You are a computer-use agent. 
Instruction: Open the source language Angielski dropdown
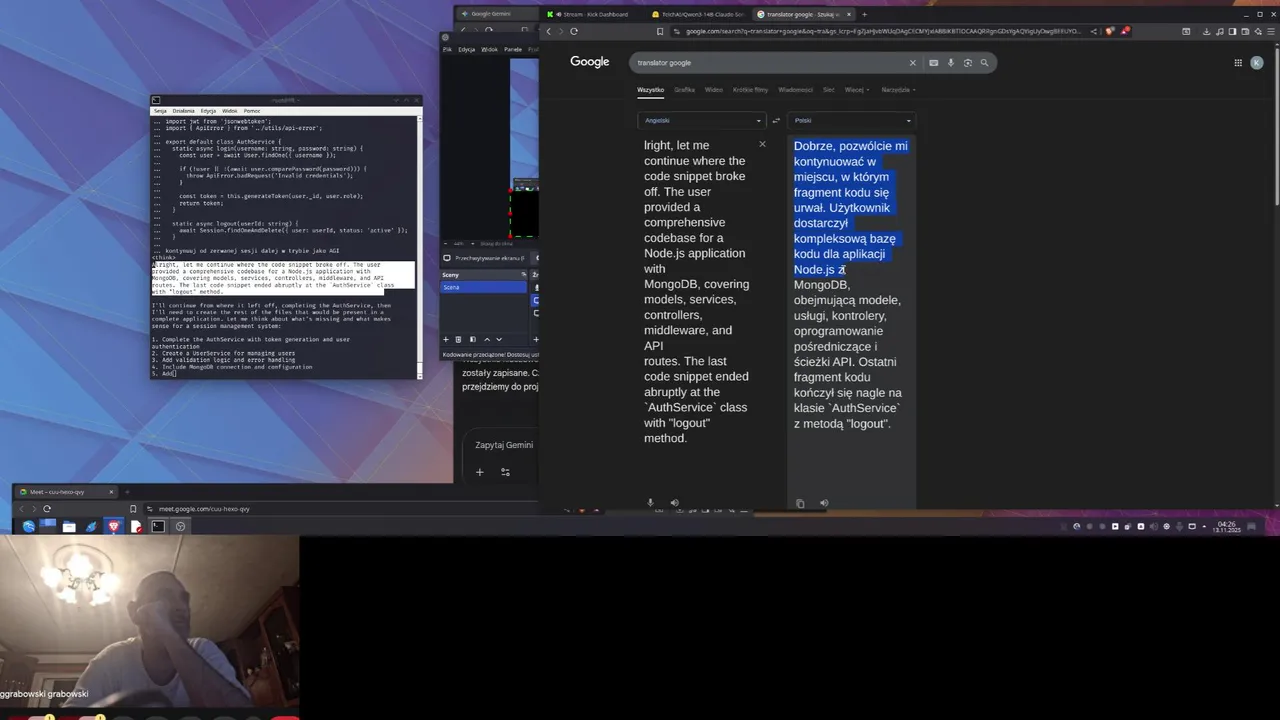pyautogui.click(x=701, y=121)
